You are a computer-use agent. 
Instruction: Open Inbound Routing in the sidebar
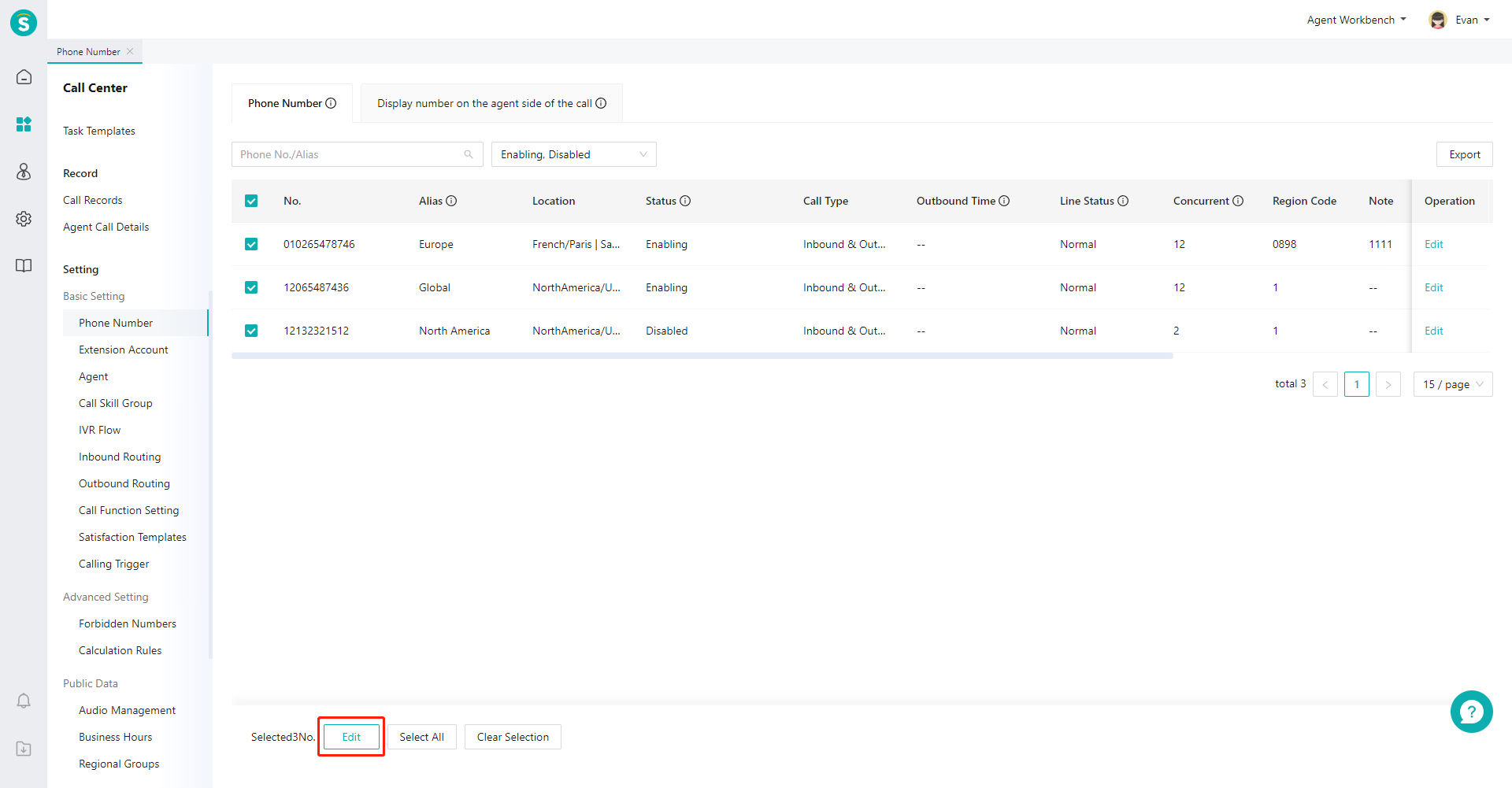(120, 457)
